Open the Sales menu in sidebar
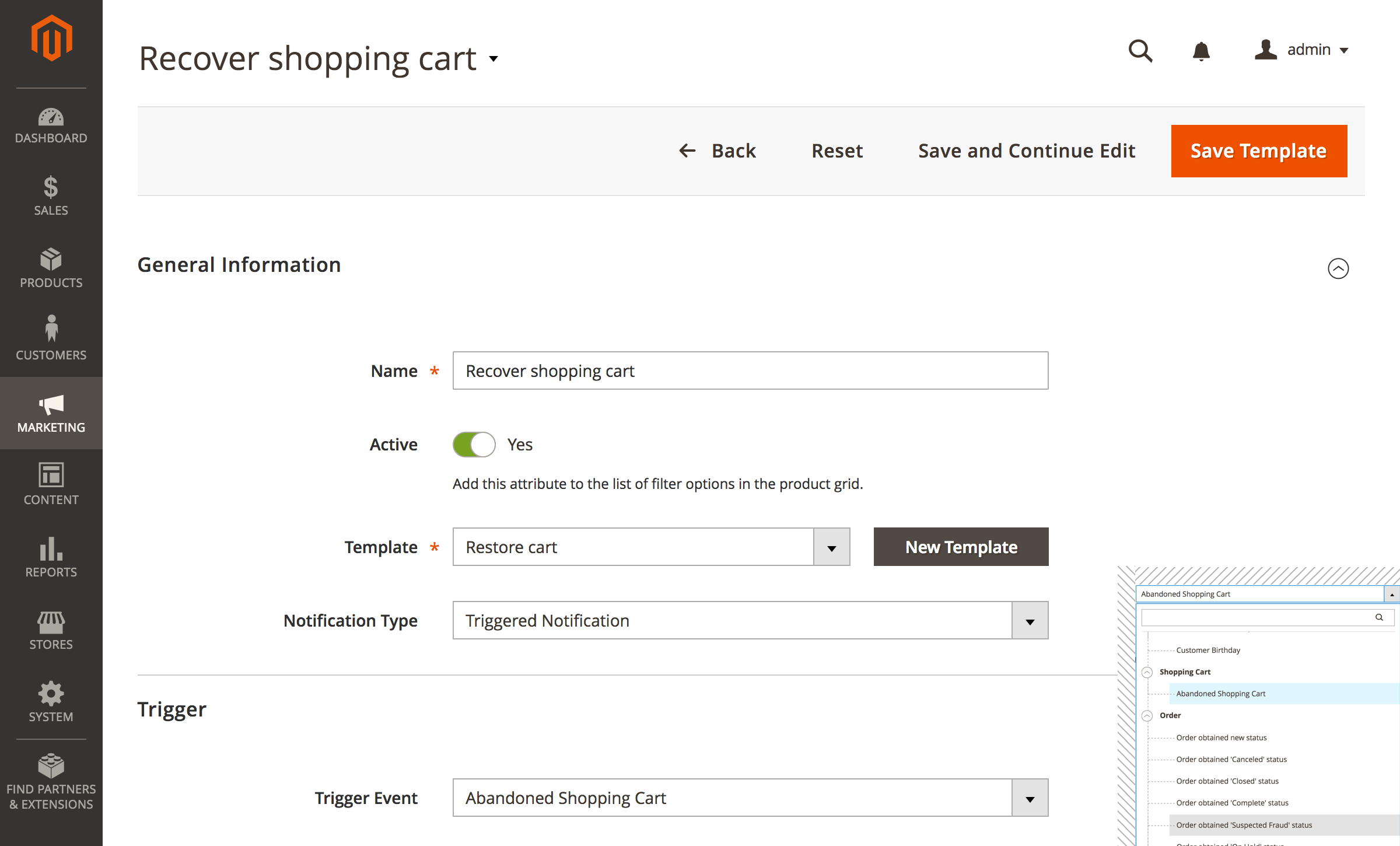This screenshot has width=1400, height=846. (x=51, y=196)
